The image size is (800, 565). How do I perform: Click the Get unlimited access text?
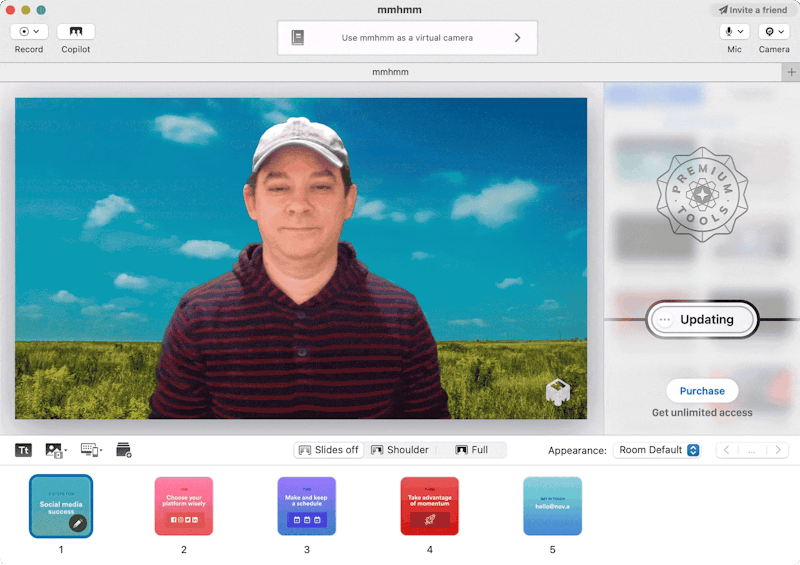(x=702, y=412)
